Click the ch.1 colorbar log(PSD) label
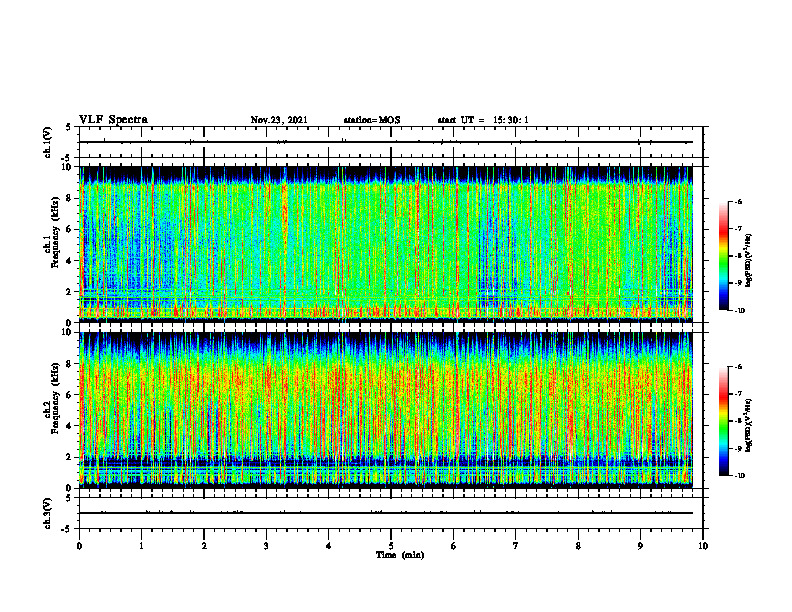The height and width of the screenshot is (612, 792). pyautogui.click(x=749, y=261)
